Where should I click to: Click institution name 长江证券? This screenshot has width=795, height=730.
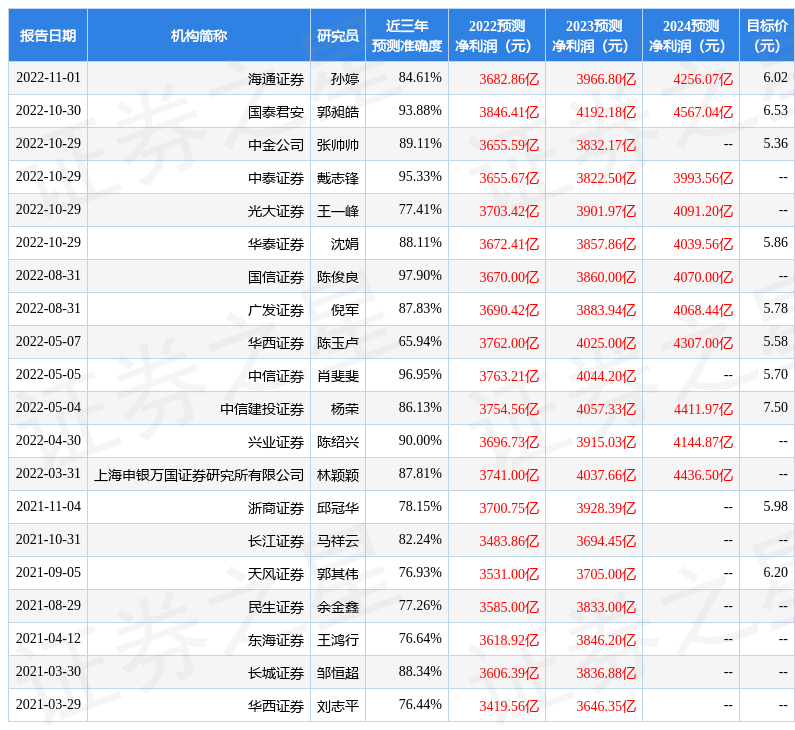click(276, 540)
